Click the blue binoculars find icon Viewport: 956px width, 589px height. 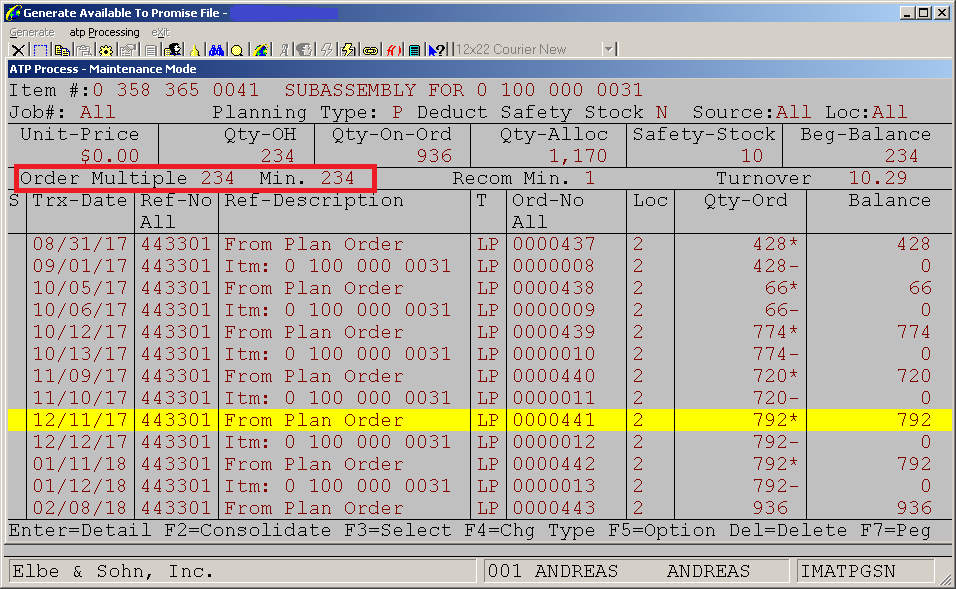pyautogui.click(x=216, y=51)
